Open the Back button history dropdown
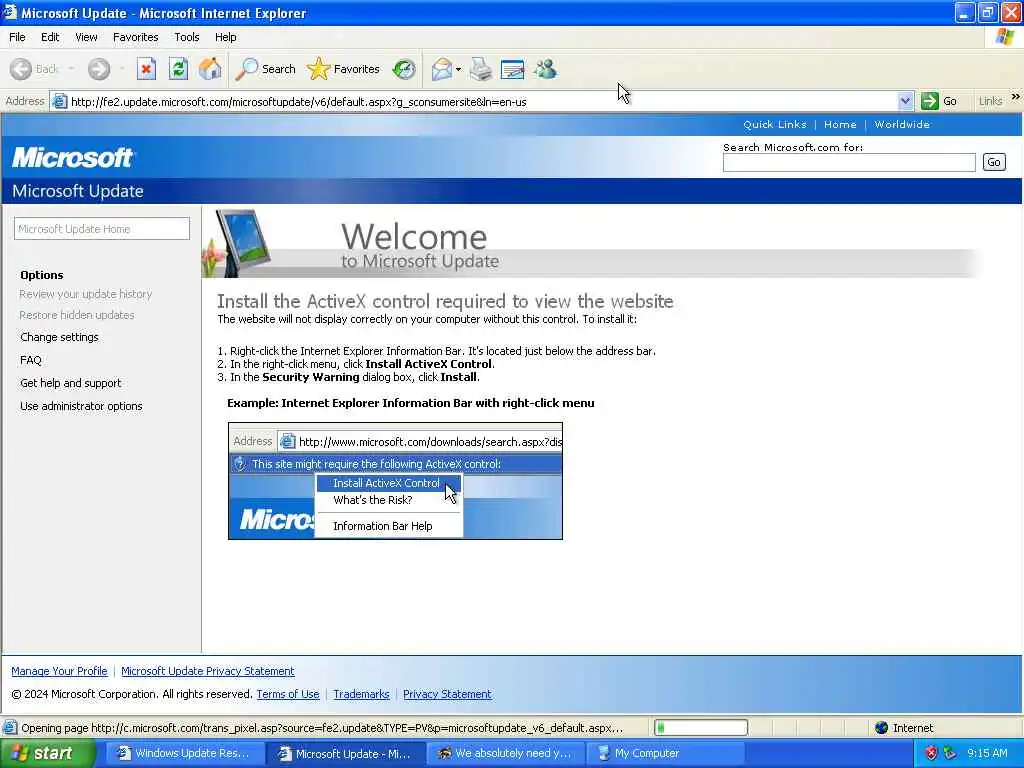The height and width of the screenshot is (768, 1024). pyautogui.click(x=71, y=69)
